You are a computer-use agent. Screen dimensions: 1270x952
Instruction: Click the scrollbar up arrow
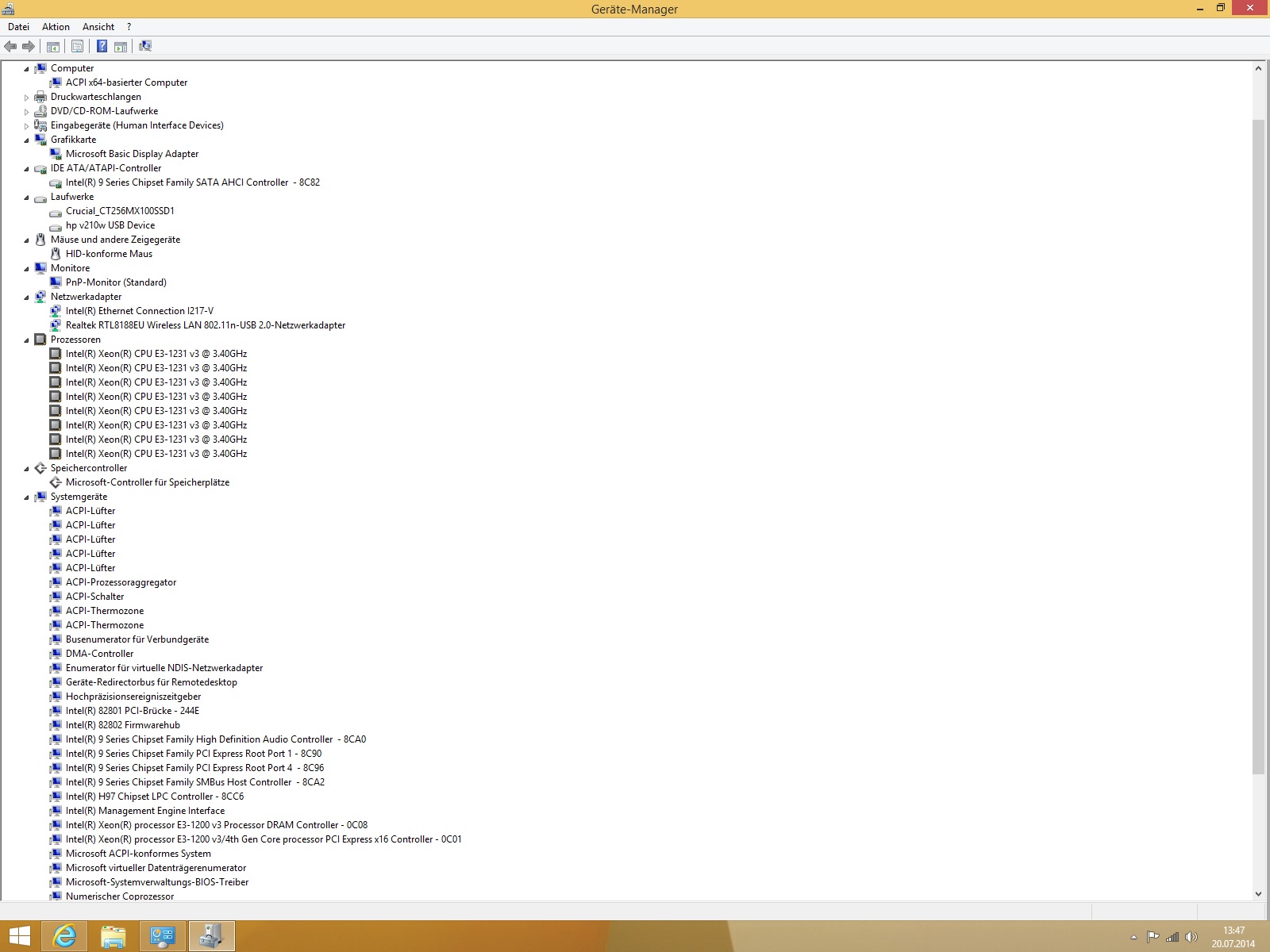(1258, 68)
